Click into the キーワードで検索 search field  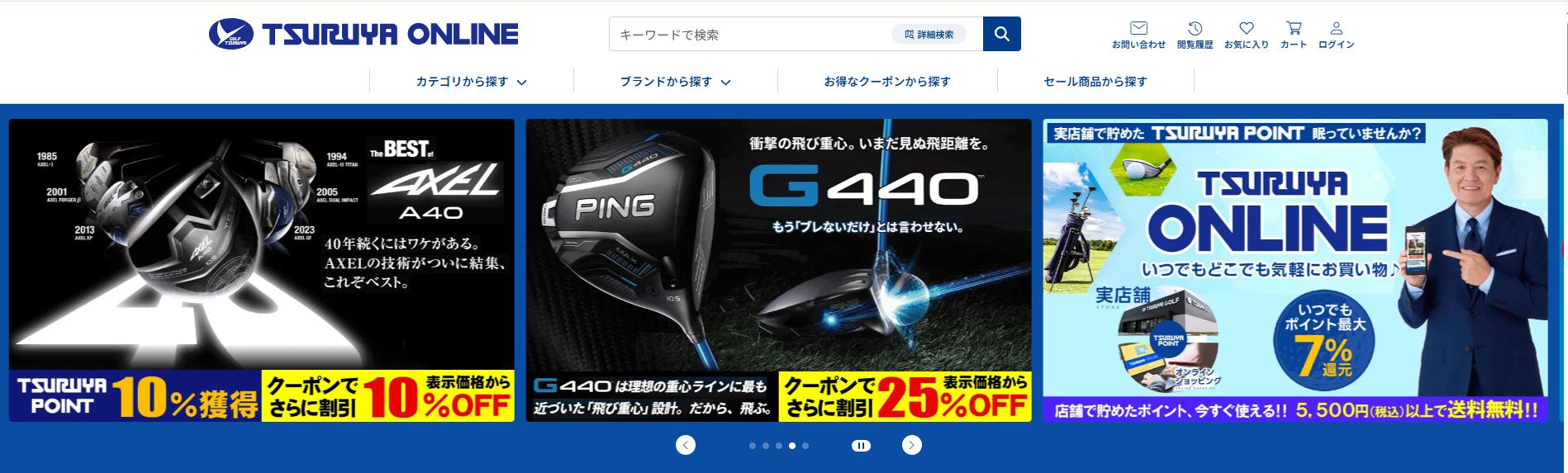tap(750, 35)
